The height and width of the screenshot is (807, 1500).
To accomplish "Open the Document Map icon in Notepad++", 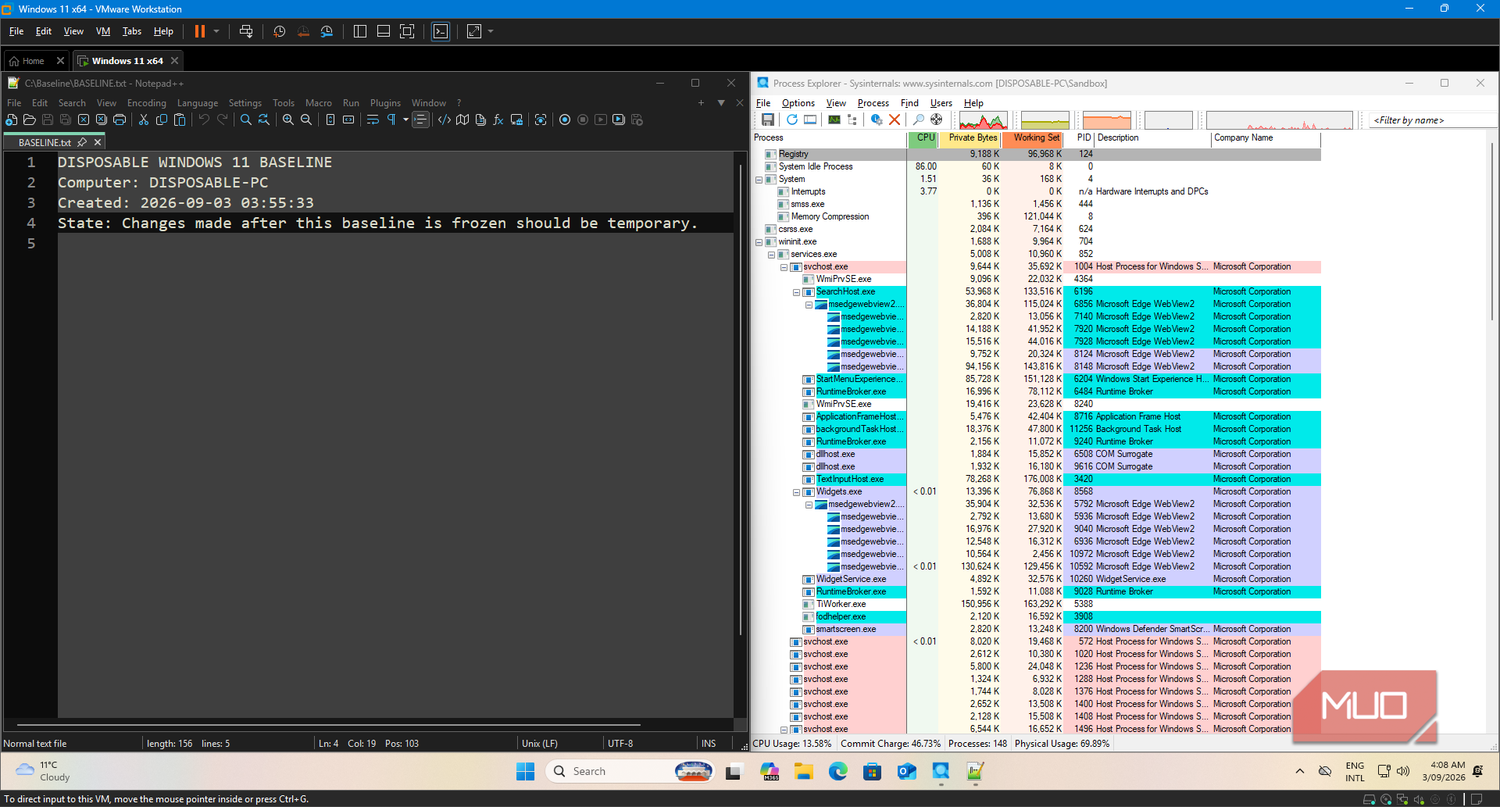I will (462, 120).
